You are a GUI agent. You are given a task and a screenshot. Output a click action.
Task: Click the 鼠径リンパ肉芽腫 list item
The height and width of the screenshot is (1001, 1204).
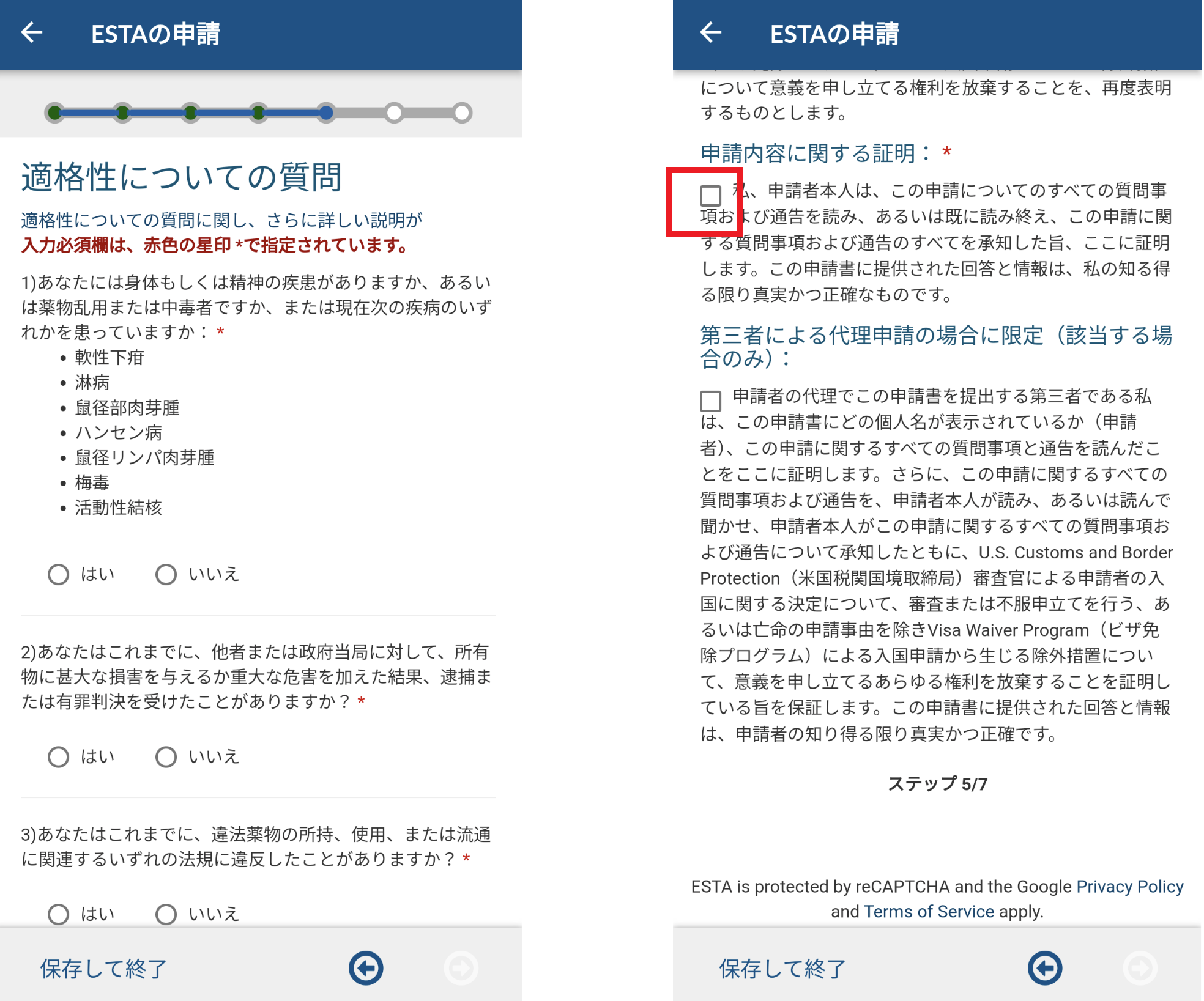coord(145,457)
